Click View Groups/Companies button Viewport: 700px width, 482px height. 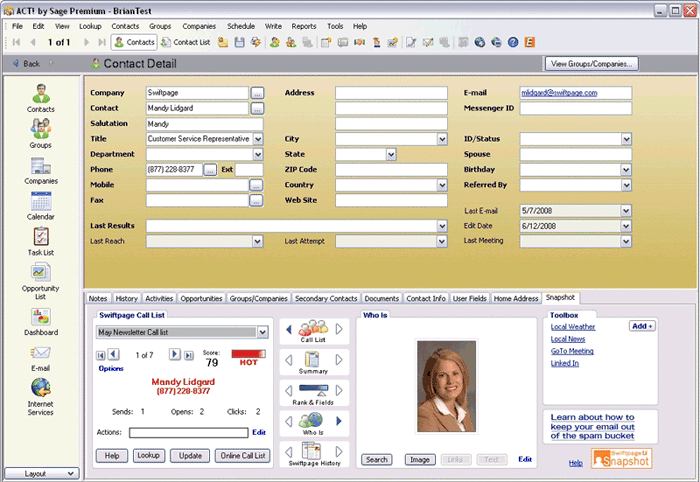click(x=592, y=64)
